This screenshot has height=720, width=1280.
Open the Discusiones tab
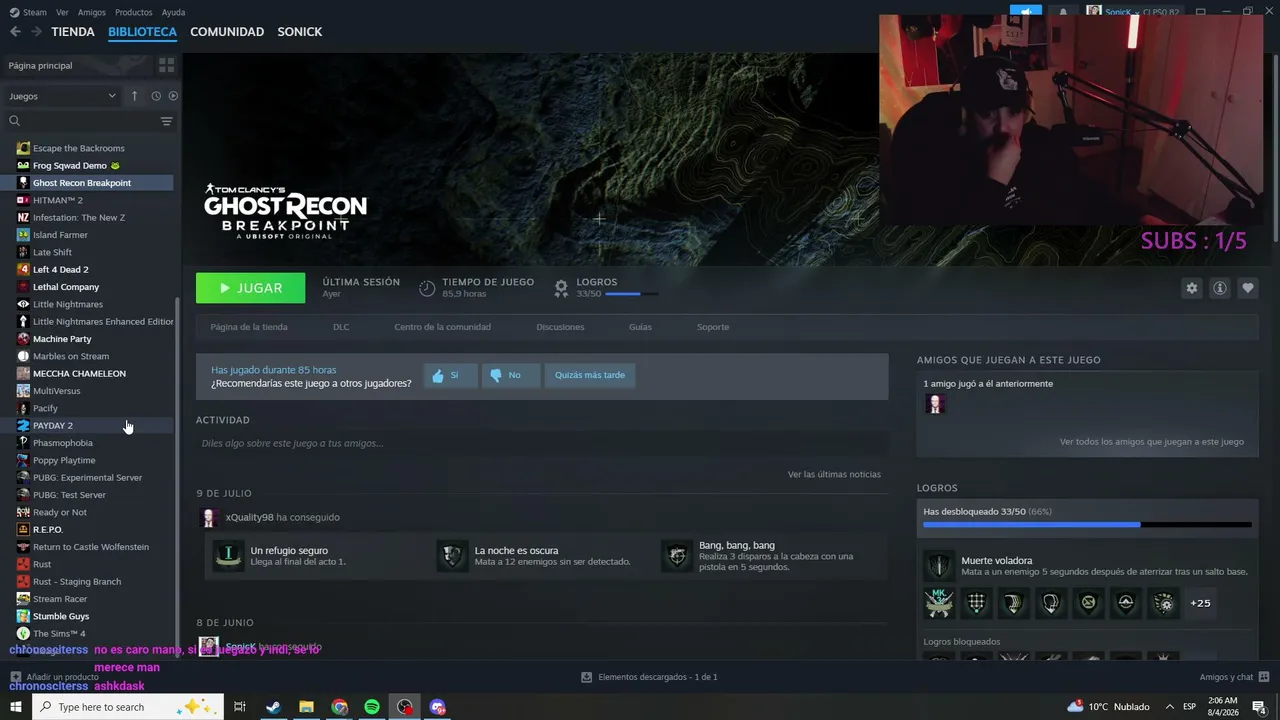click(560, 327)
